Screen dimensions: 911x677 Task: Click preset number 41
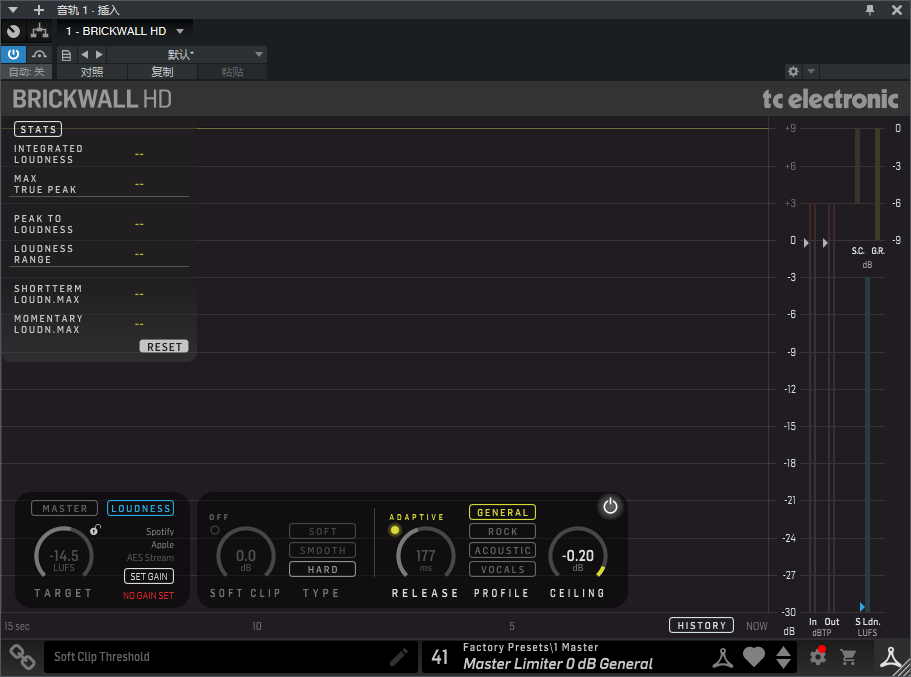click(440, 657)
